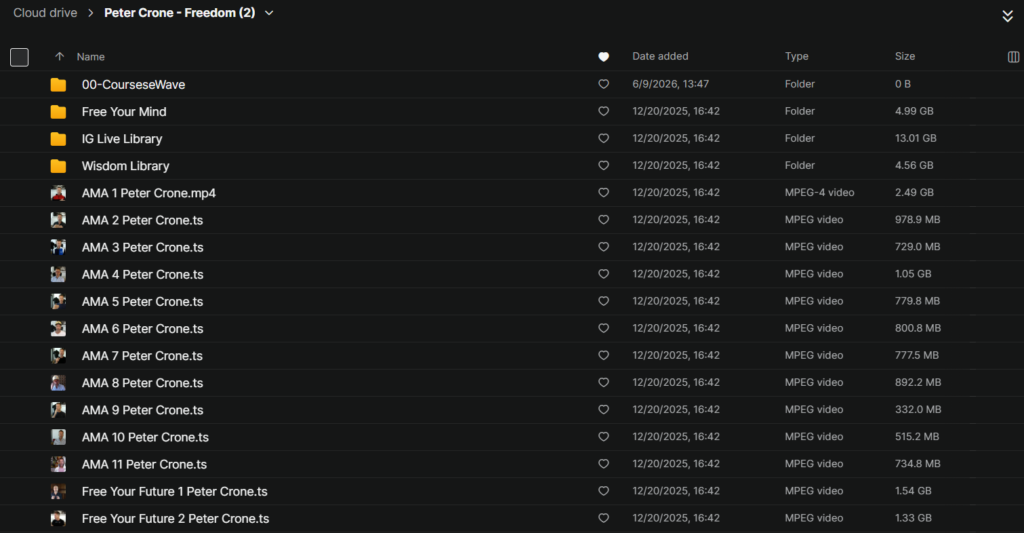
Task: Select the Free Your Future 1 video thumbnail
Action: [58, 491]
